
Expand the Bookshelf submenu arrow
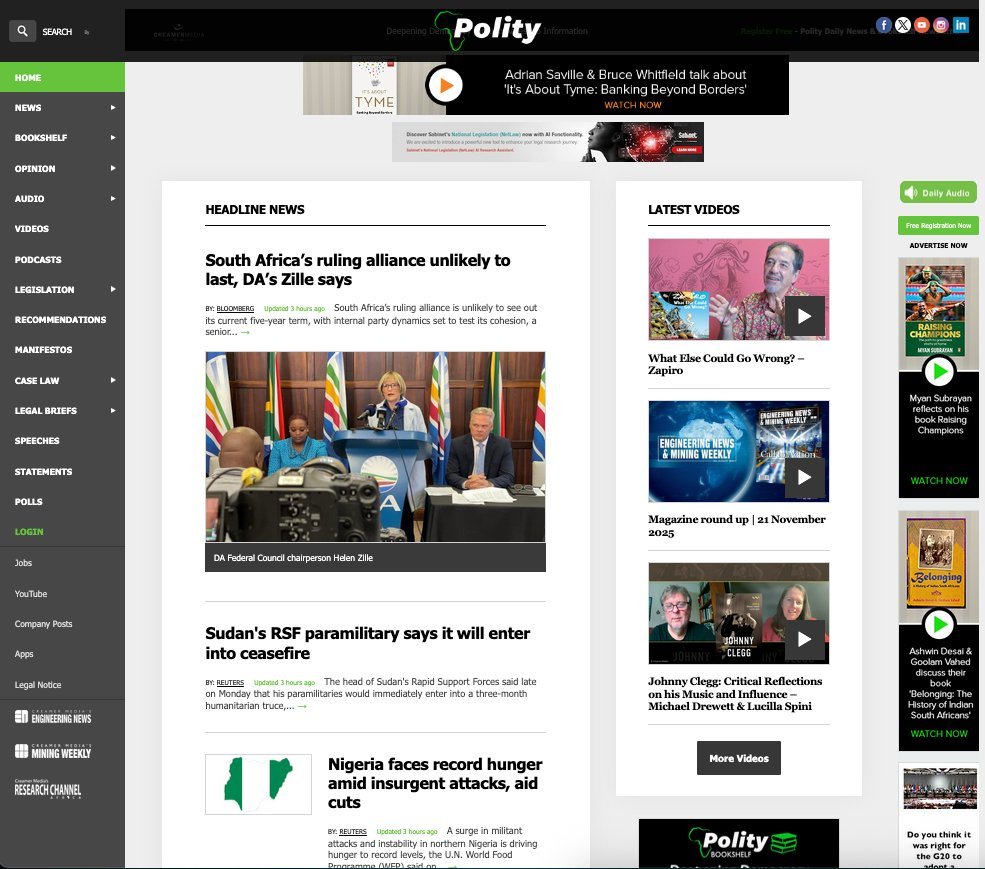click(x=113, y=138)
